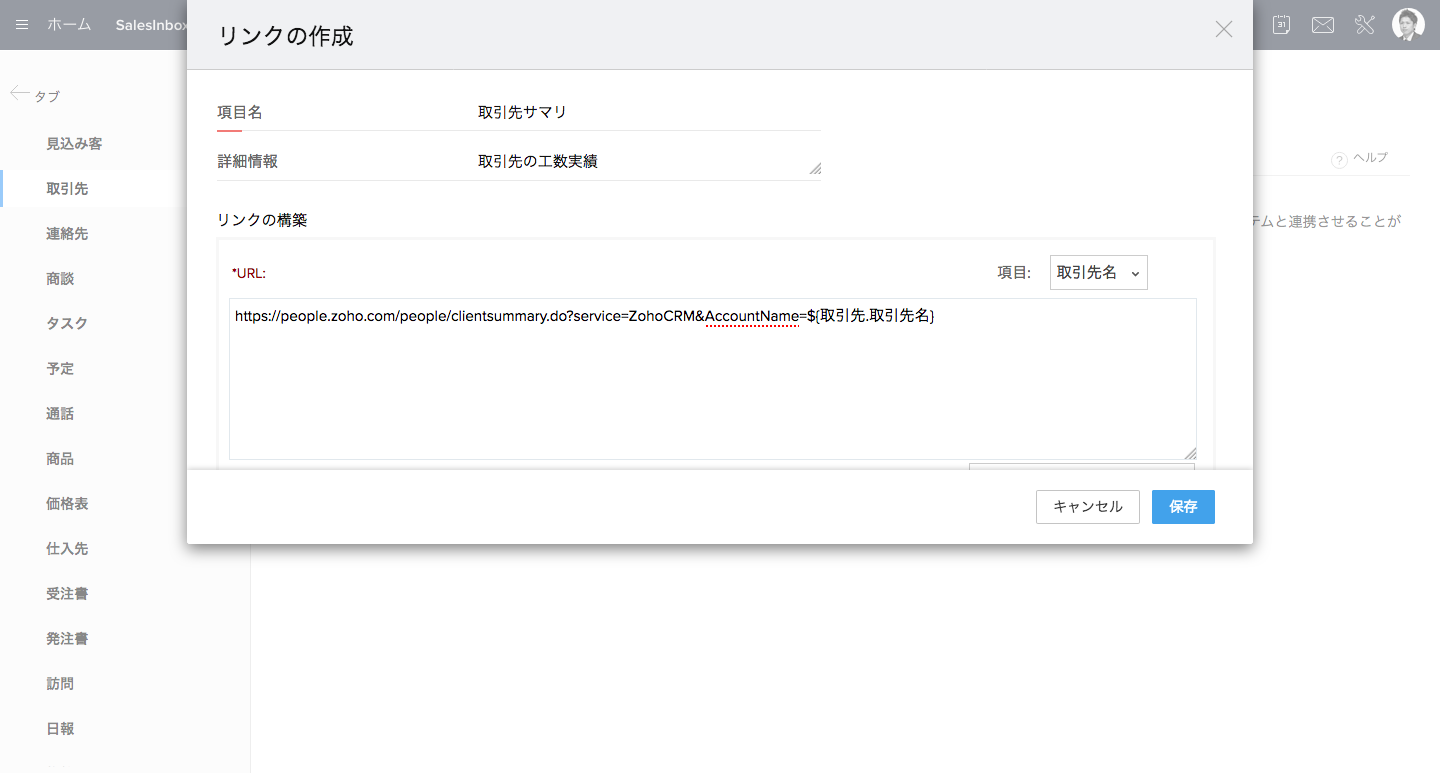Viewport: 1440px width, 773px height.
Task: Select 訪問 in the sidebar
Action: (60, 684)
